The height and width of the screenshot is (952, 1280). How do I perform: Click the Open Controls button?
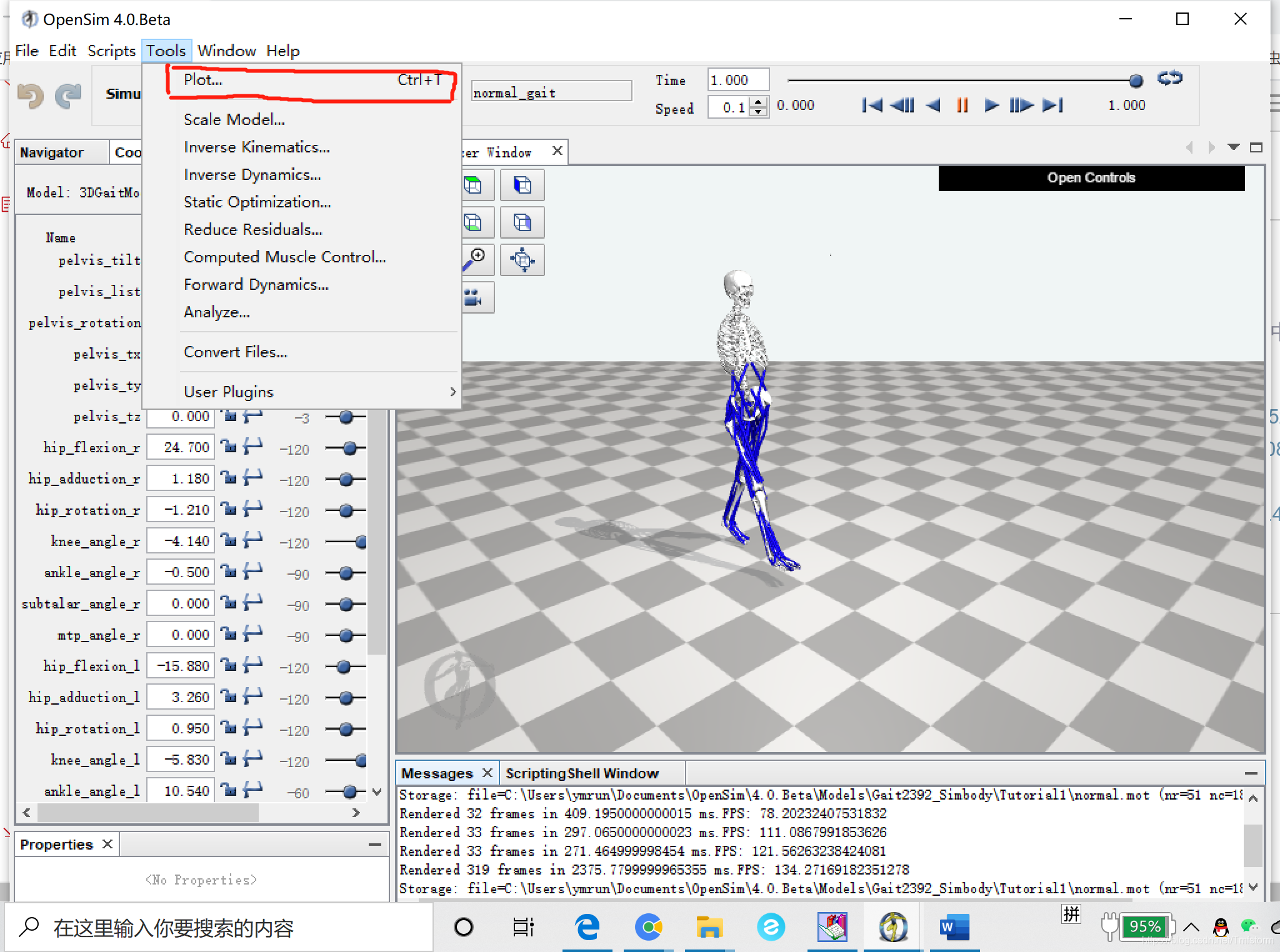[x=1091, y=177]
